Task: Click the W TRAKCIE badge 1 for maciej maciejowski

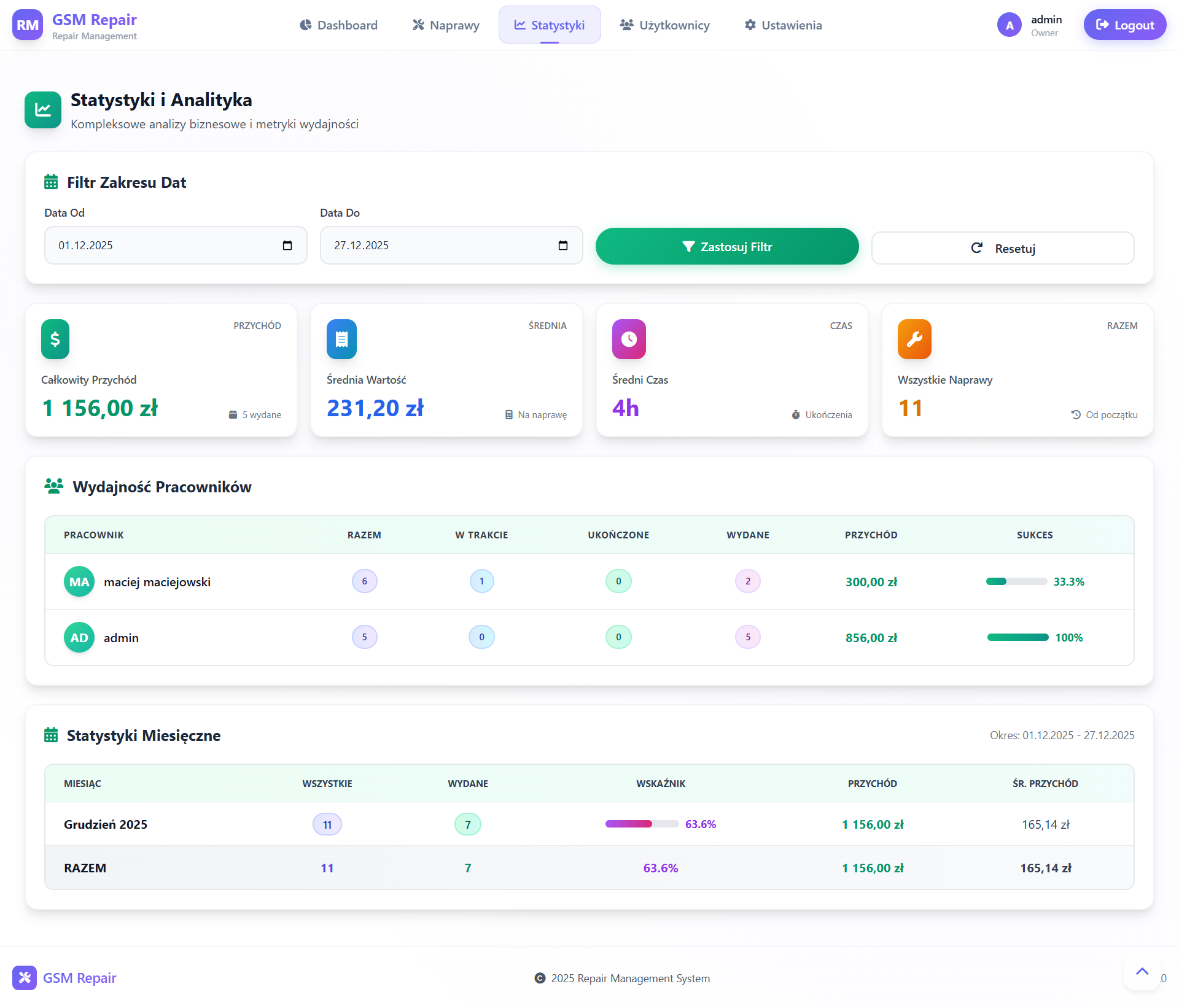Action: point(482,581)
